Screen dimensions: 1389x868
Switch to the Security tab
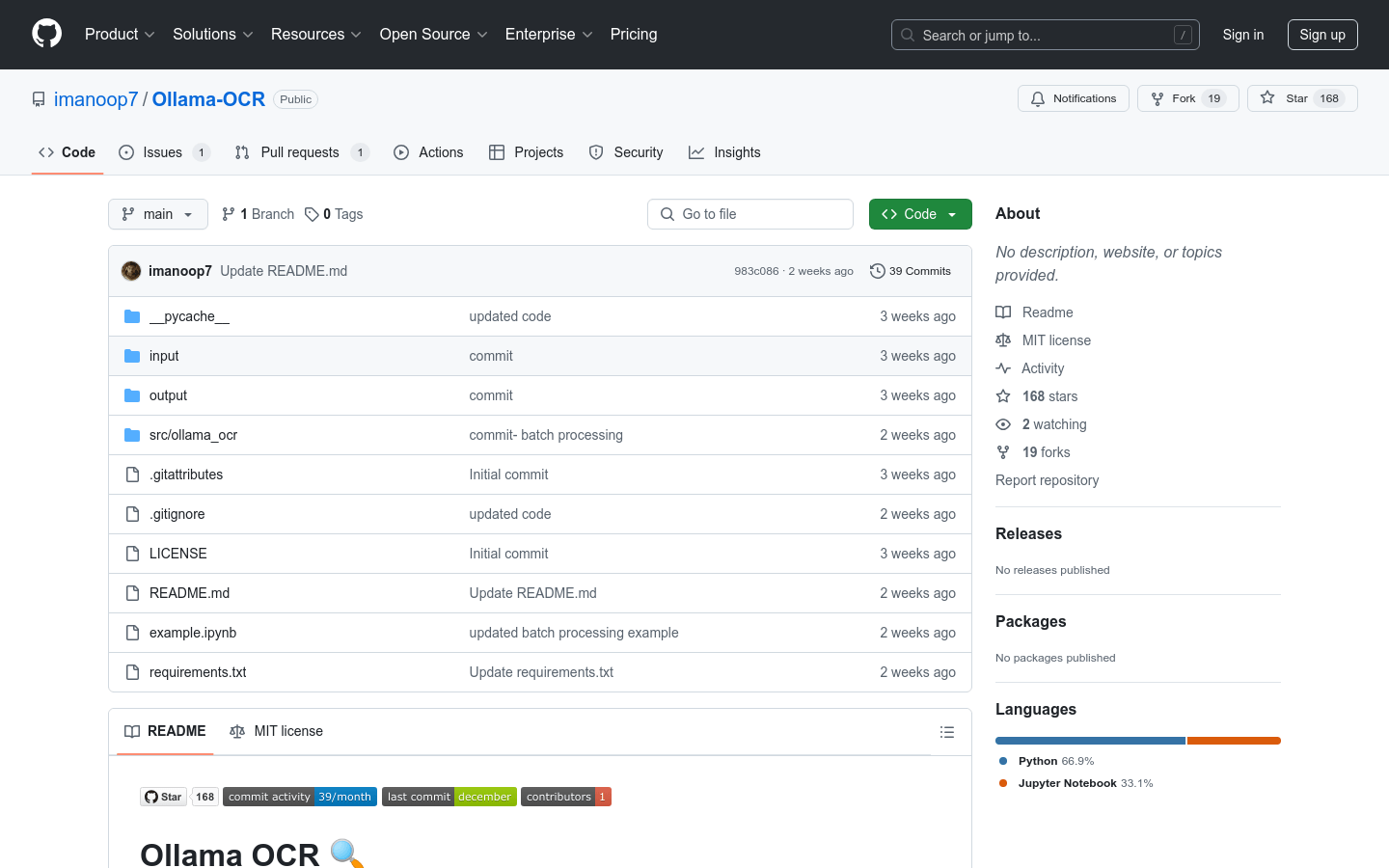tap(626, 152)
